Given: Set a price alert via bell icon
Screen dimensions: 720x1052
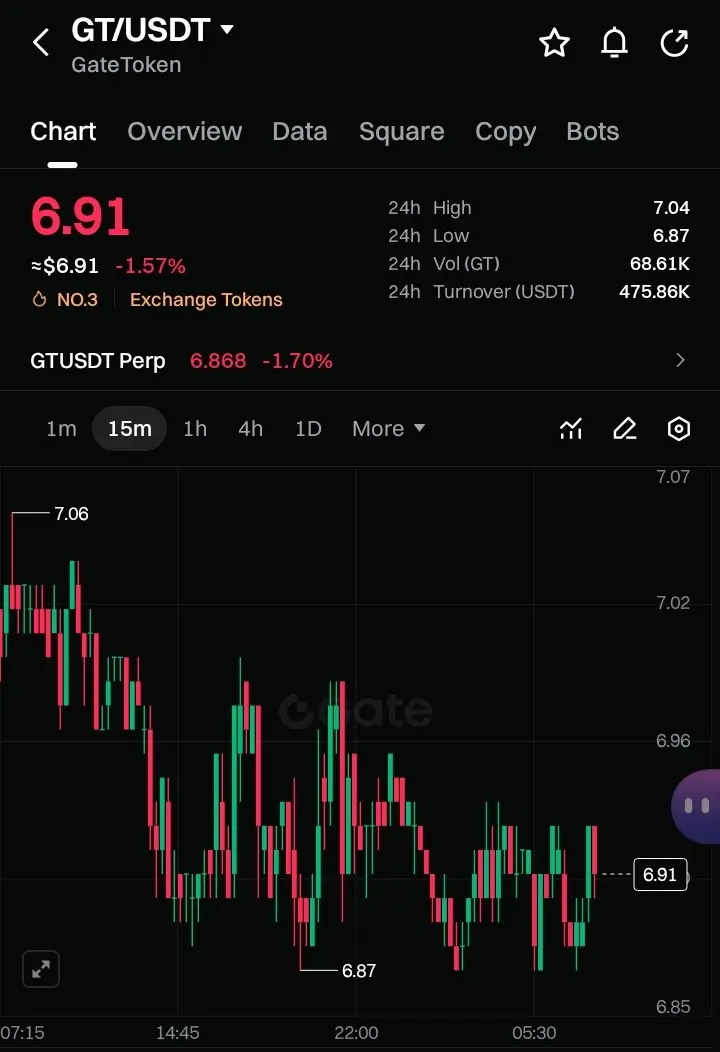Looking at the screenshot, I should click(x=614, y=43).
